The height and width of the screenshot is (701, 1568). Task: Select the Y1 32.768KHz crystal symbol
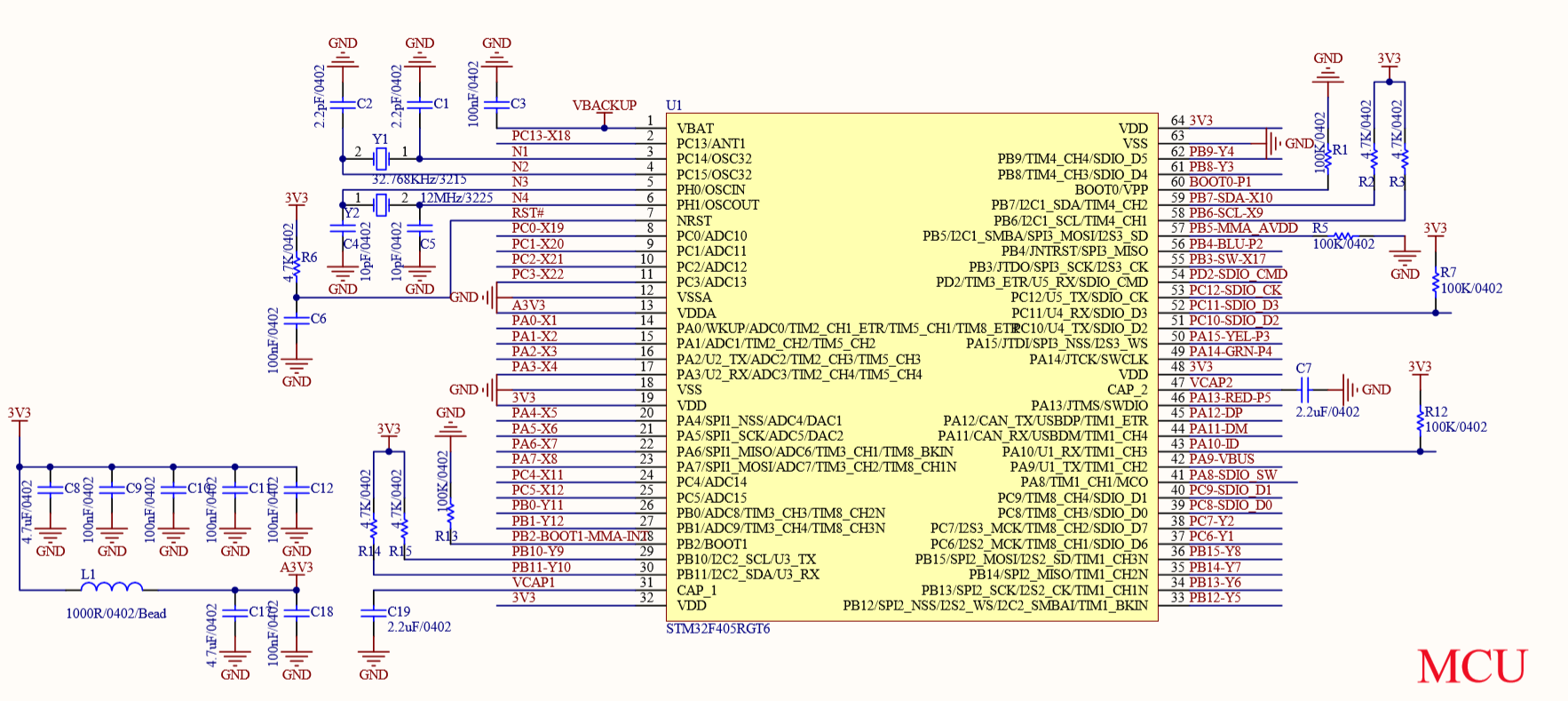[x=381, y=159]
